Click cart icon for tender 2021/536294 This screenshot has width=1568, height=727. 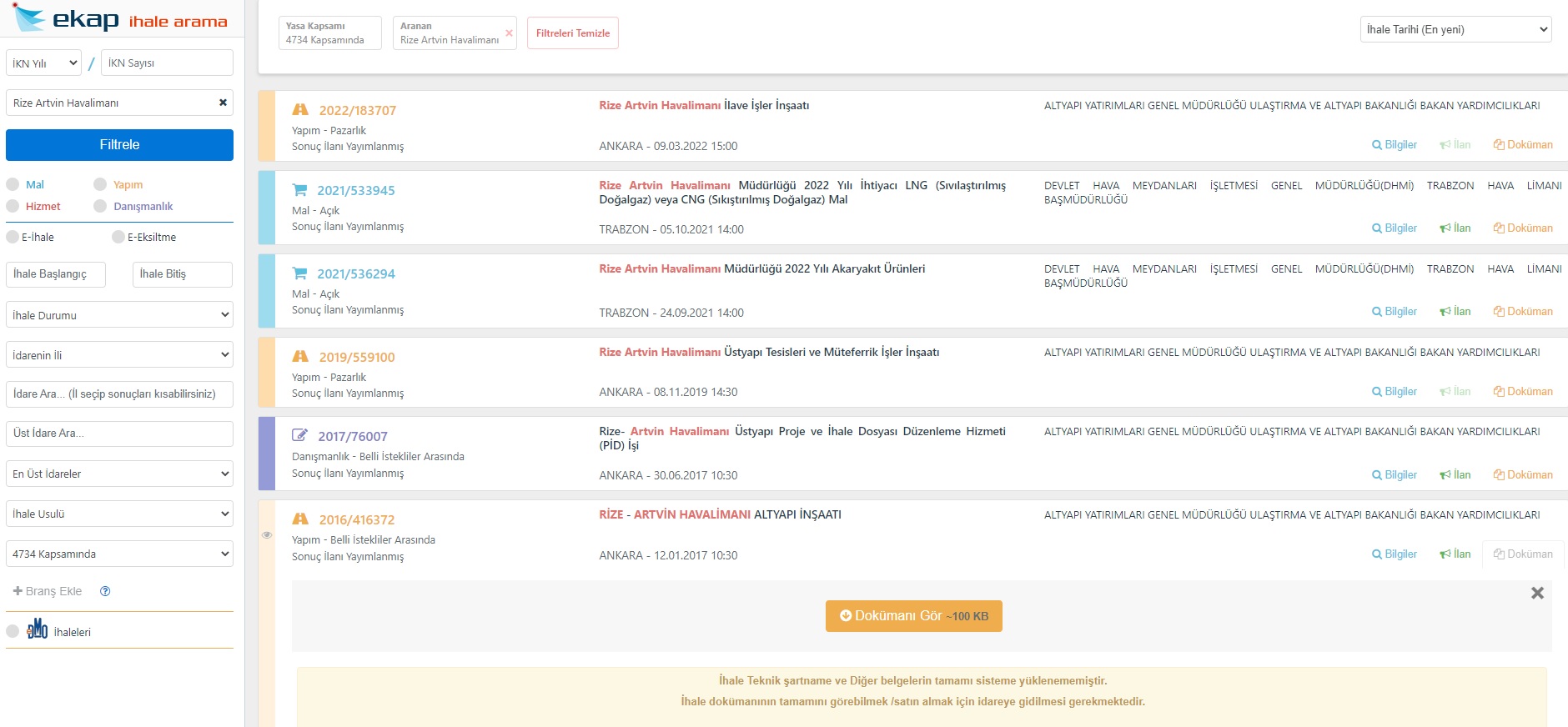pos(299,273)
